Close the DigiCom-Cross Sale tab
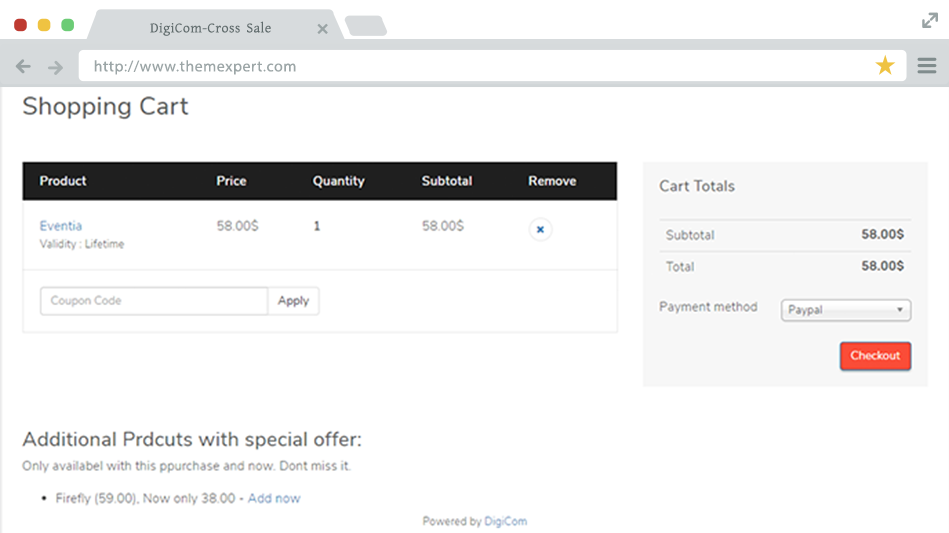The height and width of the screenshot is (533, 949). pyautogui.click(x=323, y=28)
